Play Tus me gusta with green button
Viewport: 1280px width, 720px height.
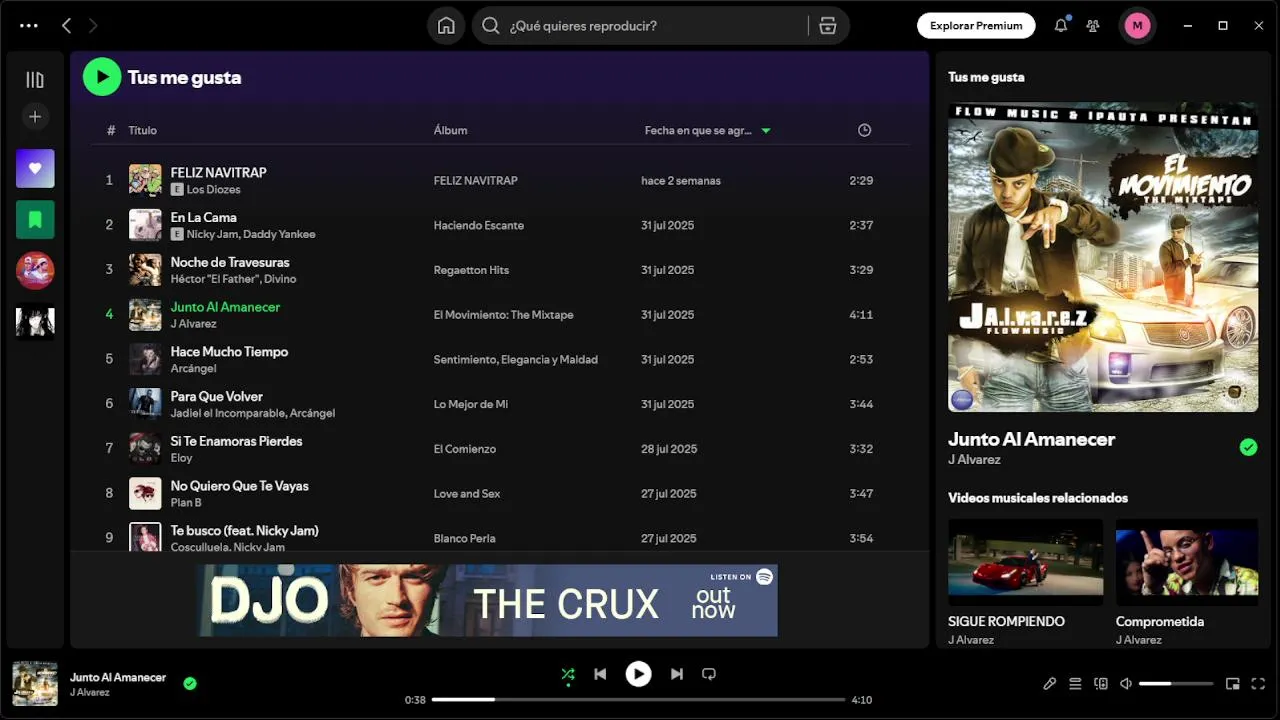pyautogui.click(x=102, y=77)
